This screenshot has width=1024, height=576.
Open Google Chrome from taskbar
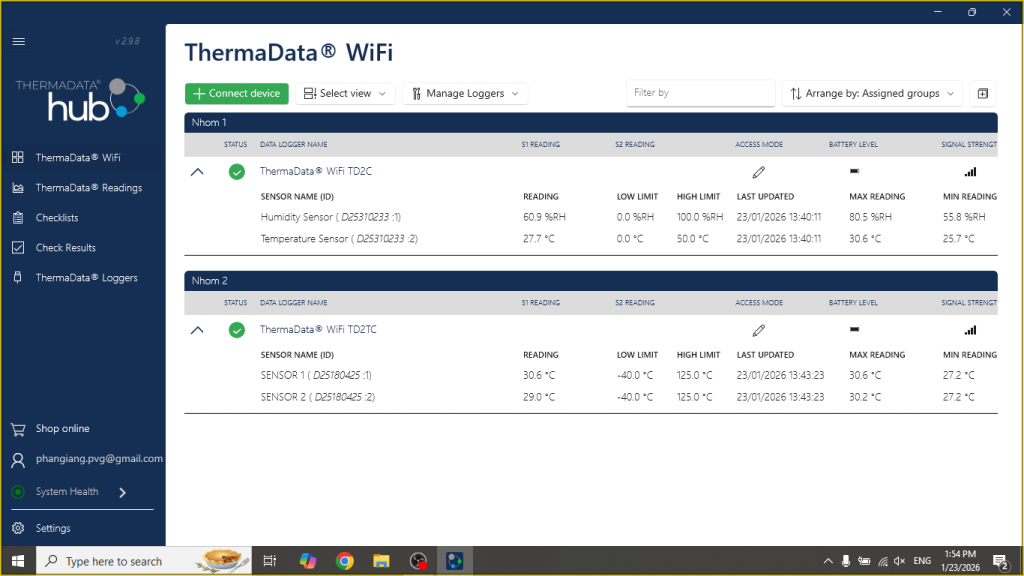coord(345,561)
